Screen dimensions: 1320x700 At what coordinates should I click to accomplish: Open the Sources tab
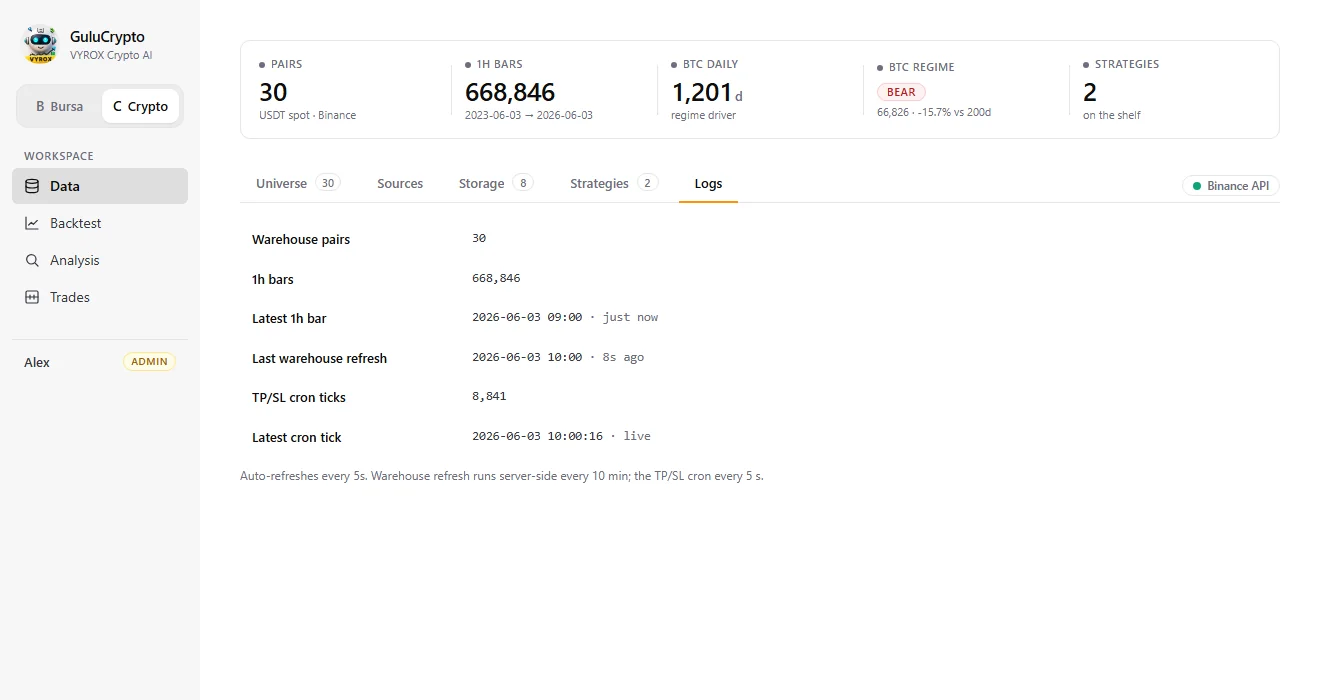tap(400, 183)
